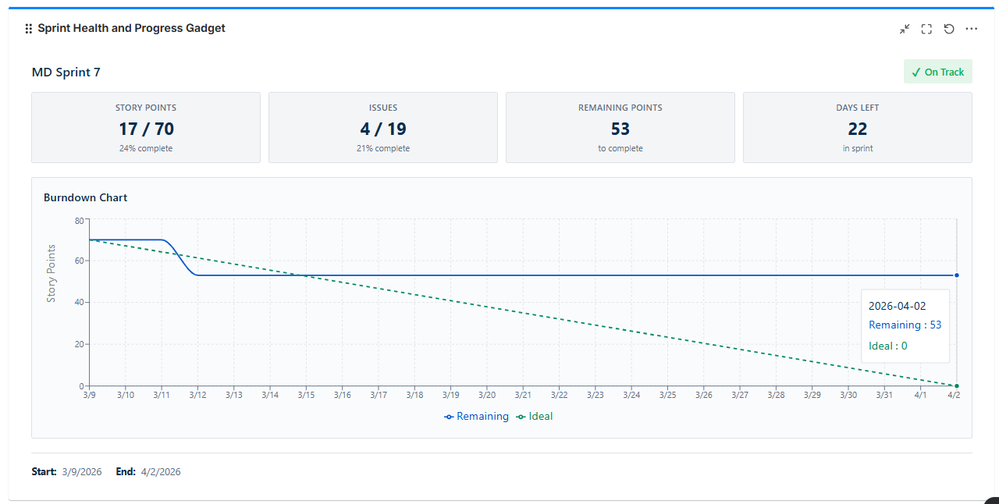999x504 pixels.
Task: Click the gadget drag handle icon
Action: (x=29, y=29)
